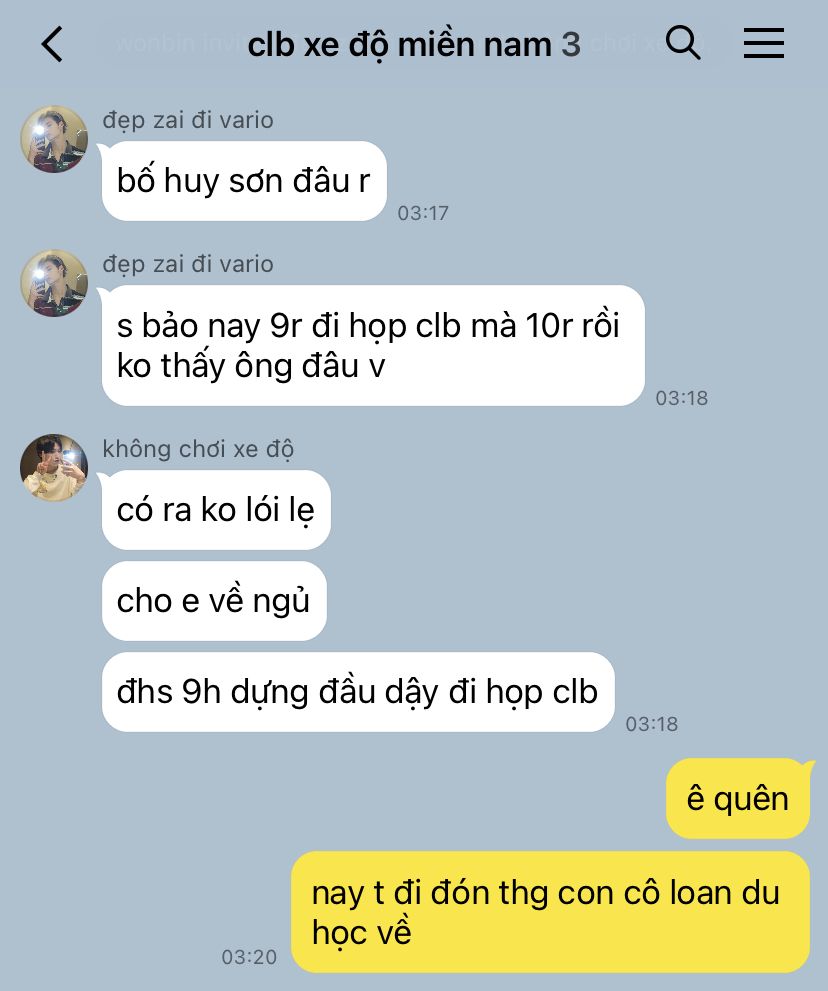828x991 pixels.
Task: Tap second sender name đẹp zai đi vario
Action: point(188,264)
